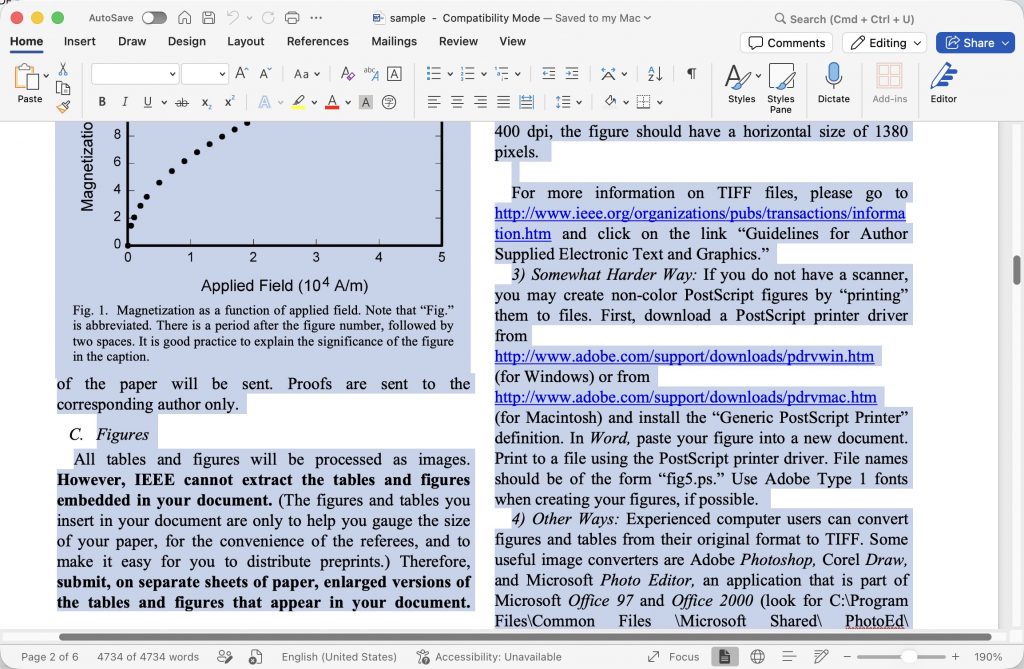Open the Insert tab
This screenshot has height=669, width=1024.
tap(80, 41)
